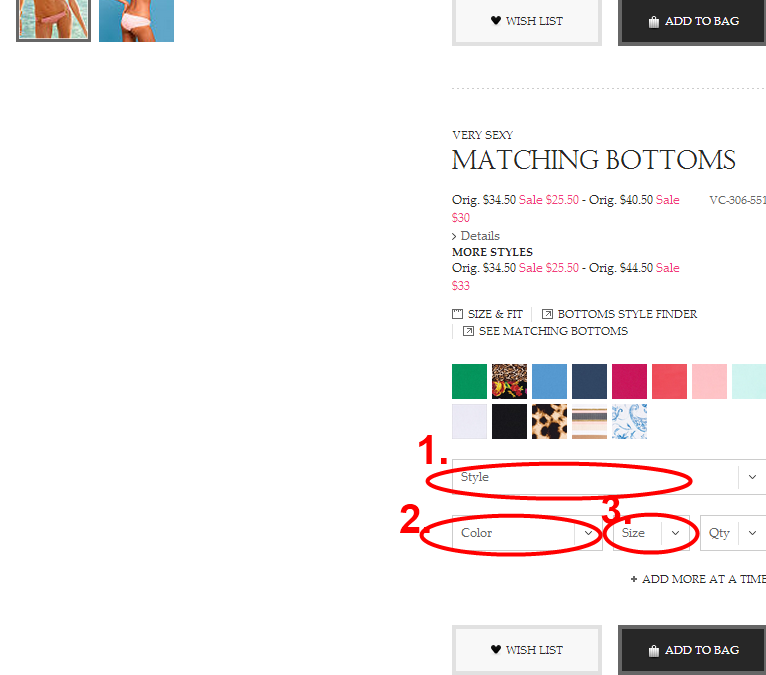766x675 pixels.
Task: Click Bottoms Style Finder popout icon
Action: [x=547, y=314]
